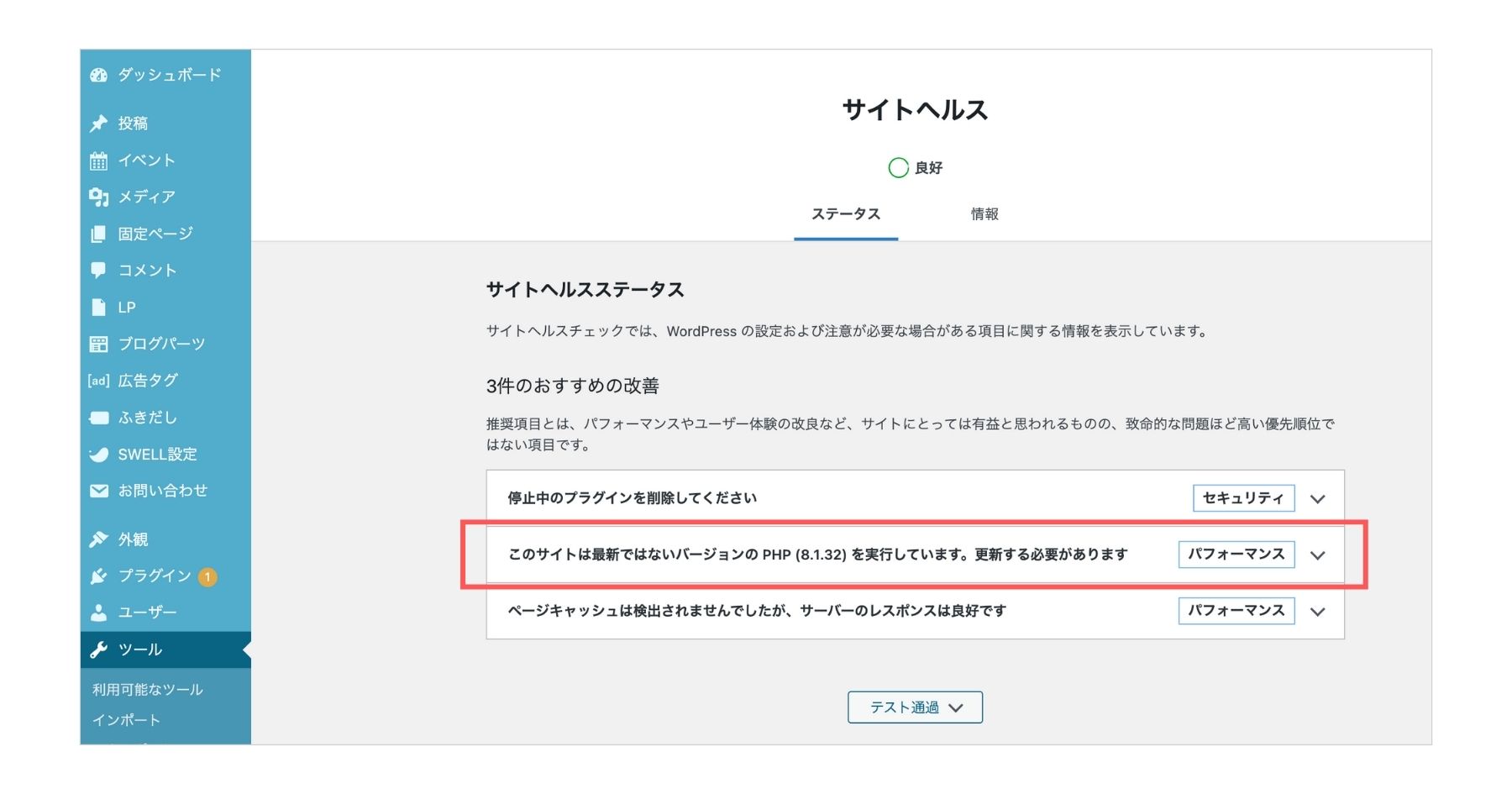Click the ブログパーツ layout icon
The height and width of the screenshot is (794, 1512).
[x=99, y=344]
